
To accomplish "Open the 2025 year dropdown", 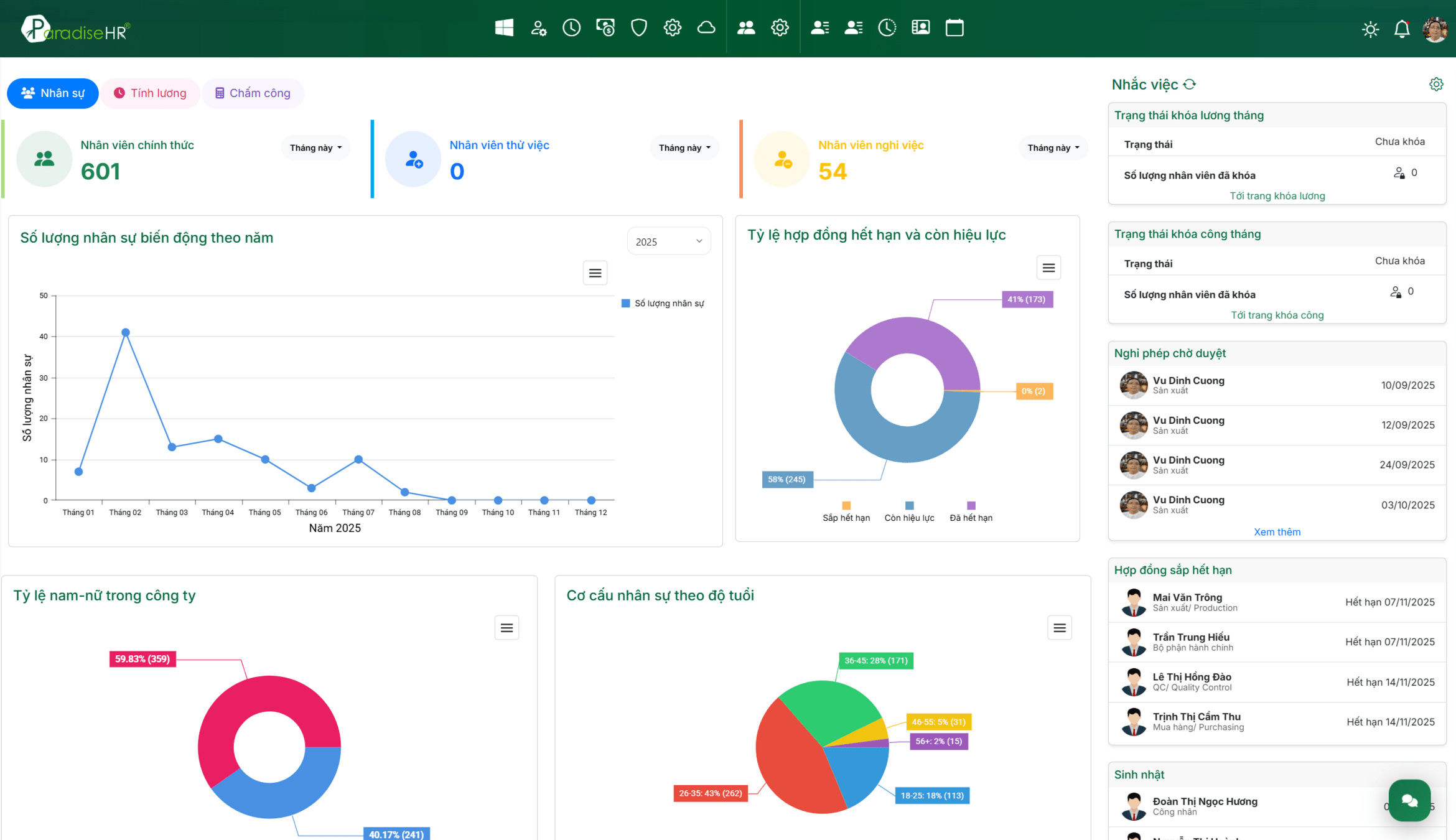I will click(668, 241).
